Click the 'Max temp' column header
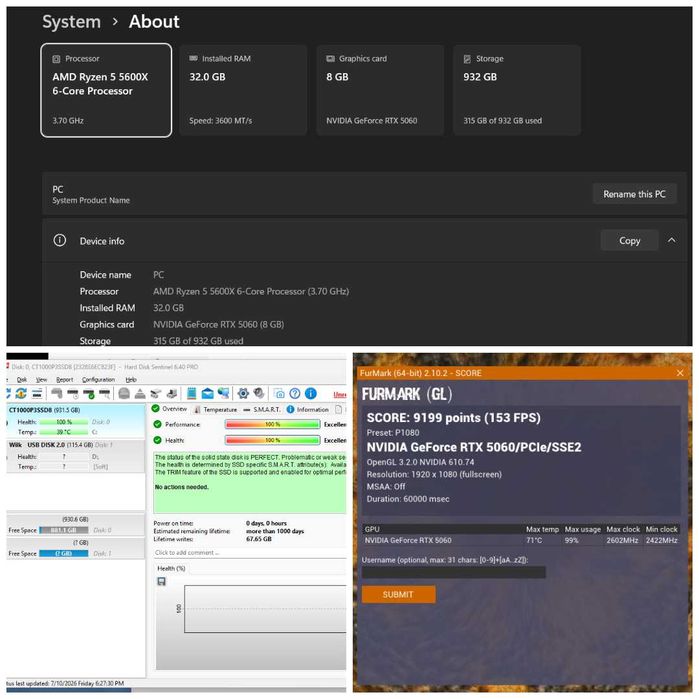The image size is (699, 699). point(542,529)
